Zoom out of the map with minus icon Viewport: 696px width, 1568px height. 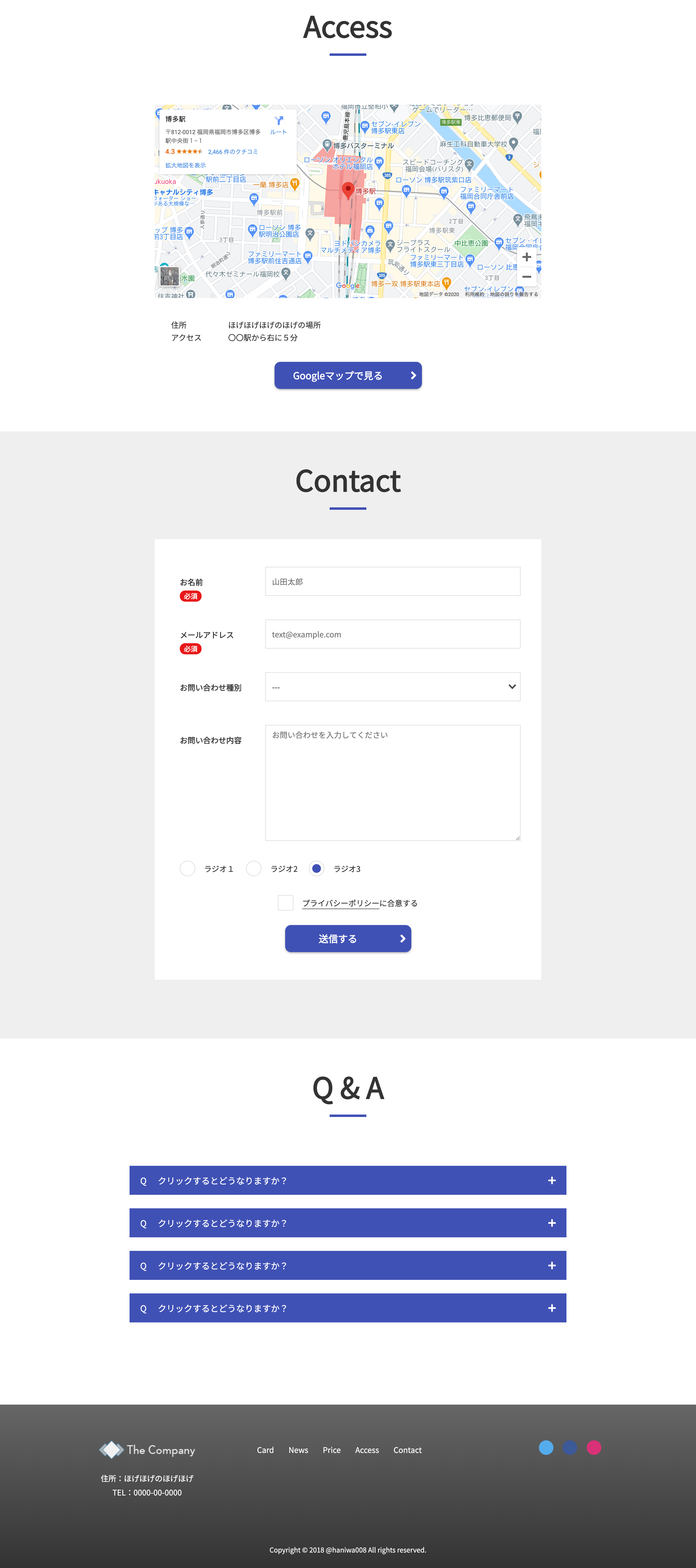[x=526, y=277]
